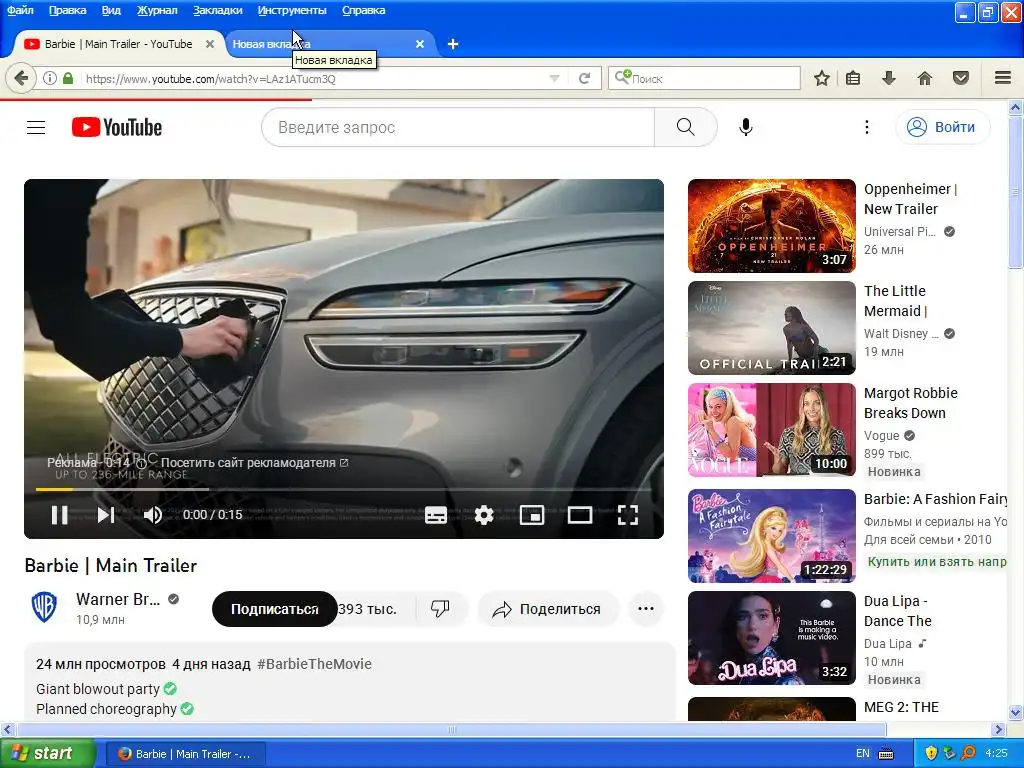Start voice search with microphone icon
The height and width of the screenshot is (768, 1024).
tap(746, 127)
